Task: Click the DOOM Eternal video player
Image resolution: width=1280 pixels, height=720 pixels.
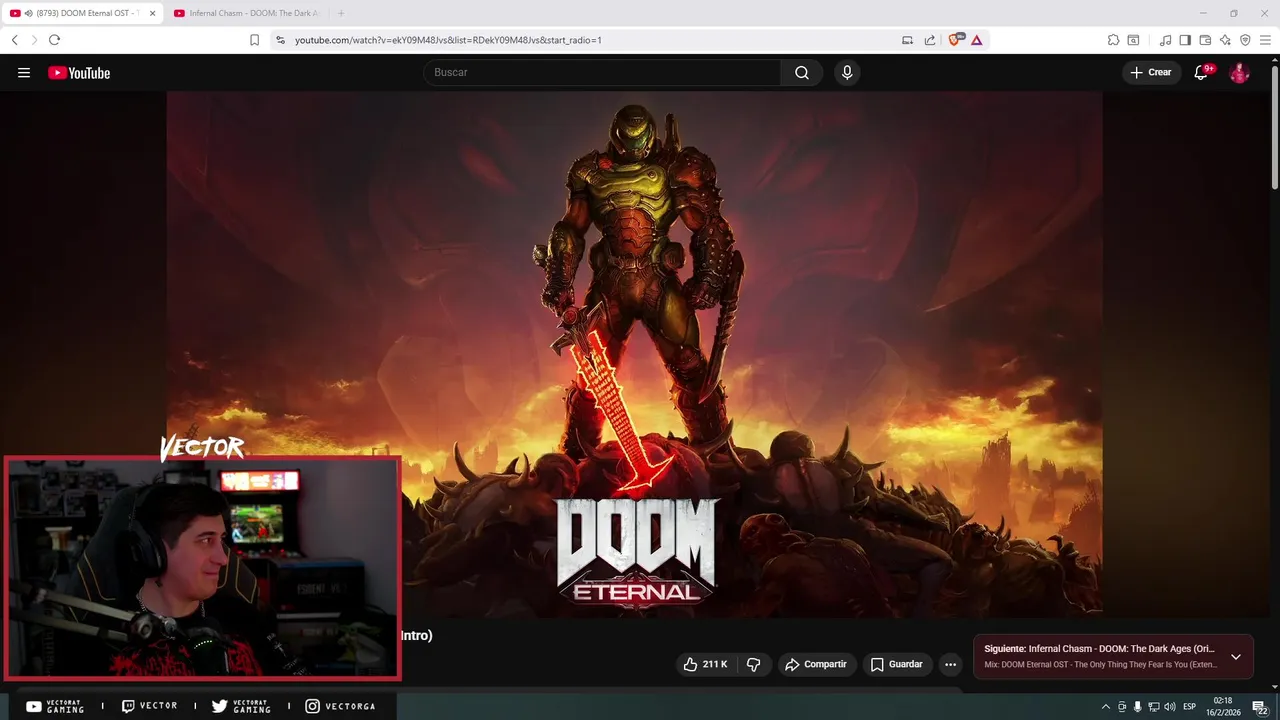Action: tap(635, 354)
